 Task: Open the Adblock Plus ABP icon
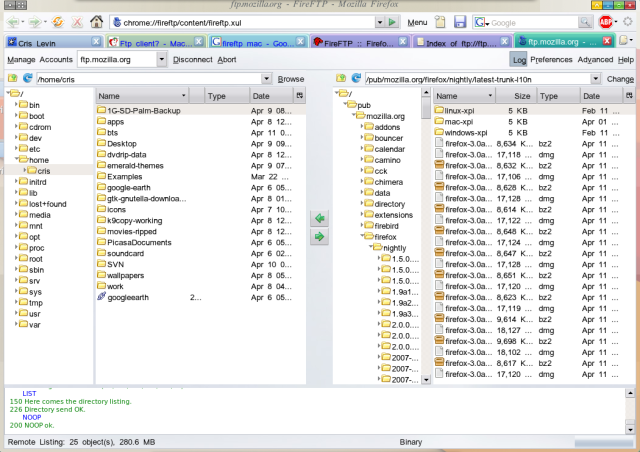(605, 22)
